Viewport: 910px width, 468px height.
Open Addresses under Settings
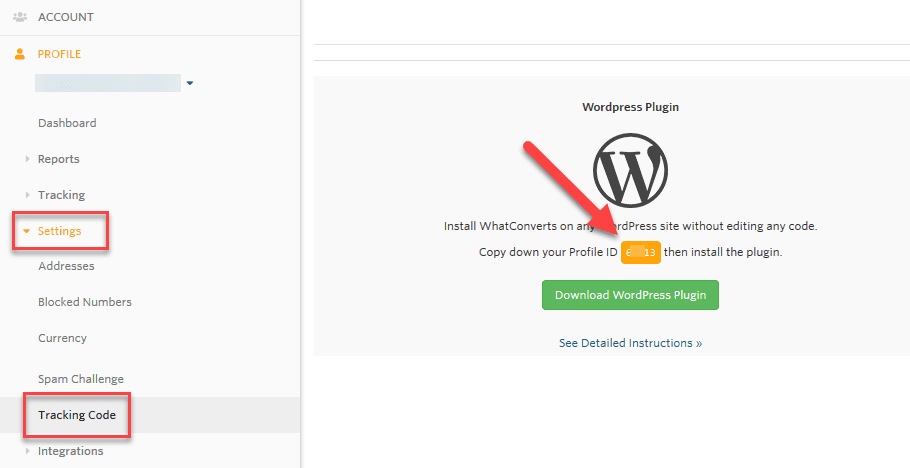pos(66,267)
